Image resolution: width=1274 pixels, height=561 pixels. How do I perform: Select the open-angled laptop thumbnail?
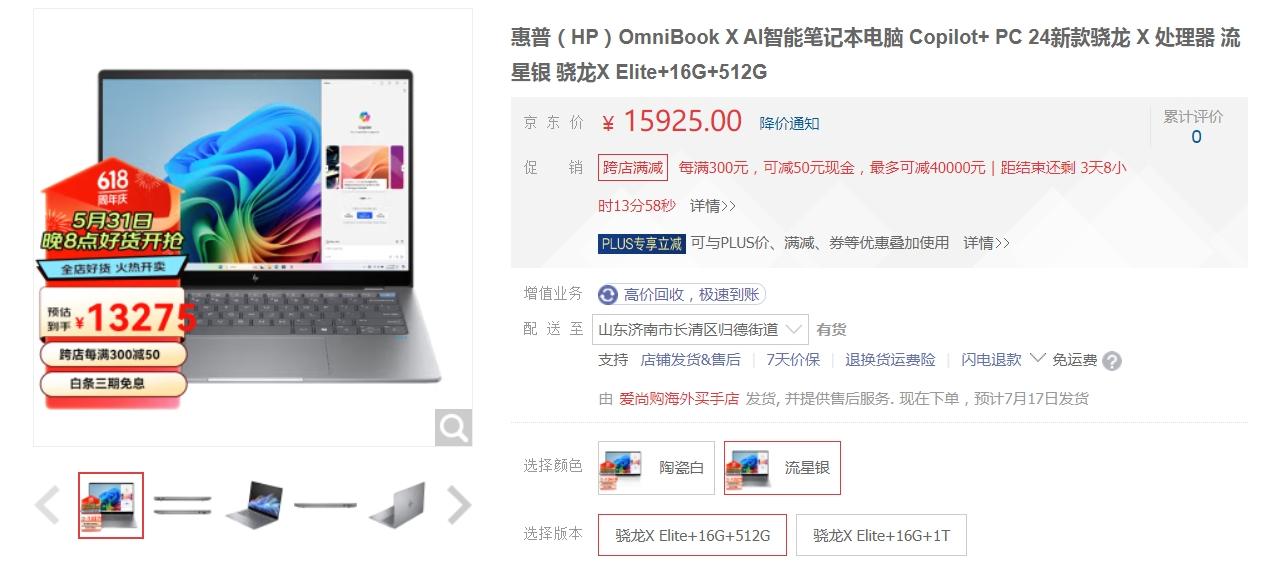coord(254,505)
